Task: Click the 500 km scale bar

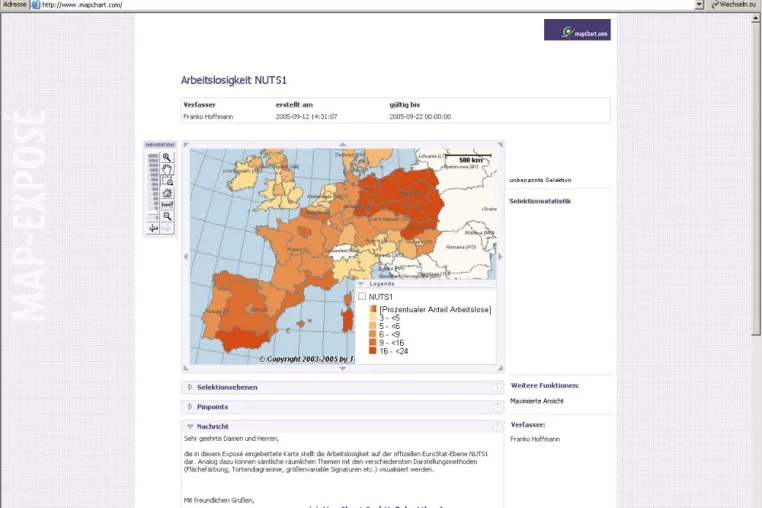Action: (469, 159)
